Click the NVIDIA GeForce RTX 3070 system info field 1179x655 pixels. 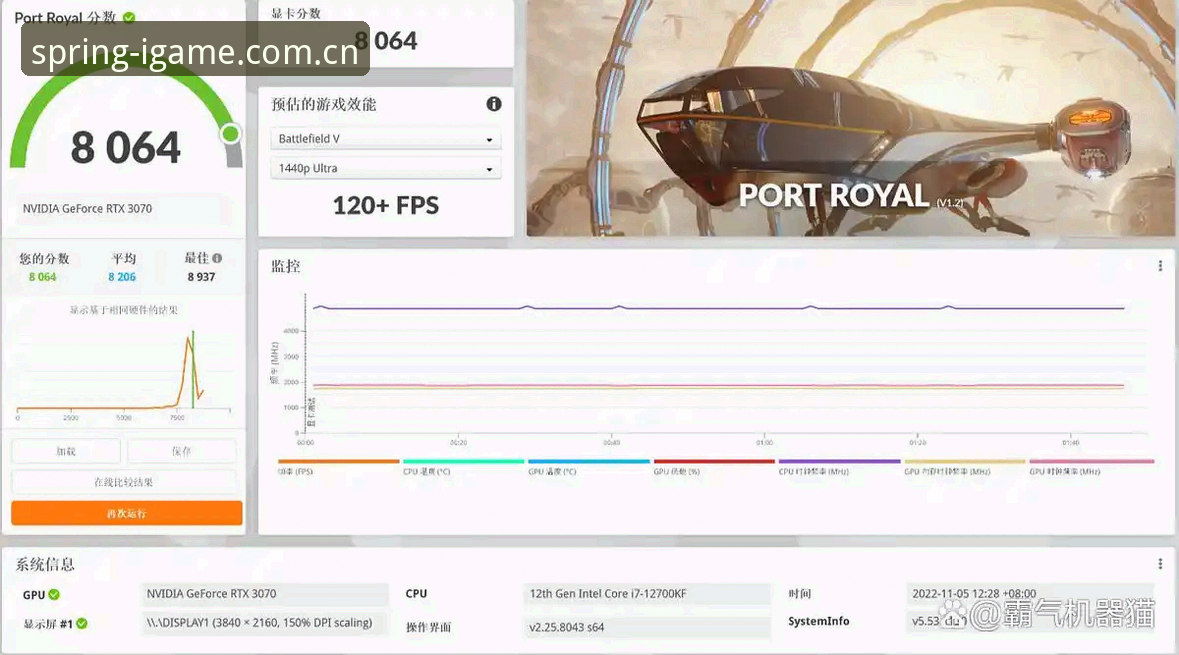(265, 593)
